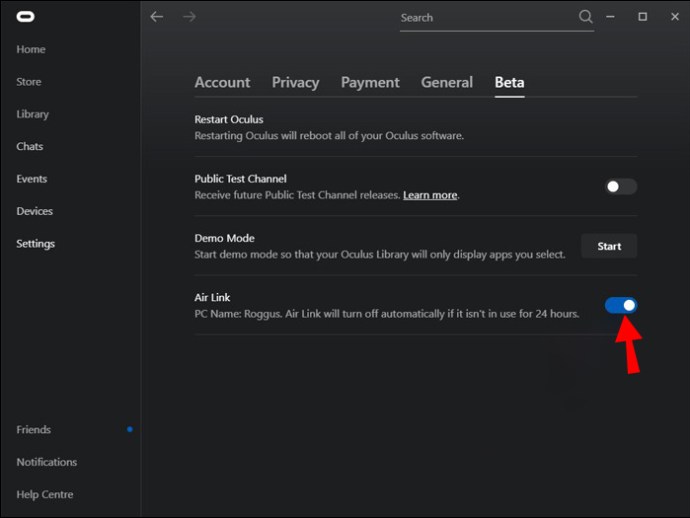Open Friends in the sidebar
Image resolution: width=690 pixels, height=518 pixels.
pos(33,430)
